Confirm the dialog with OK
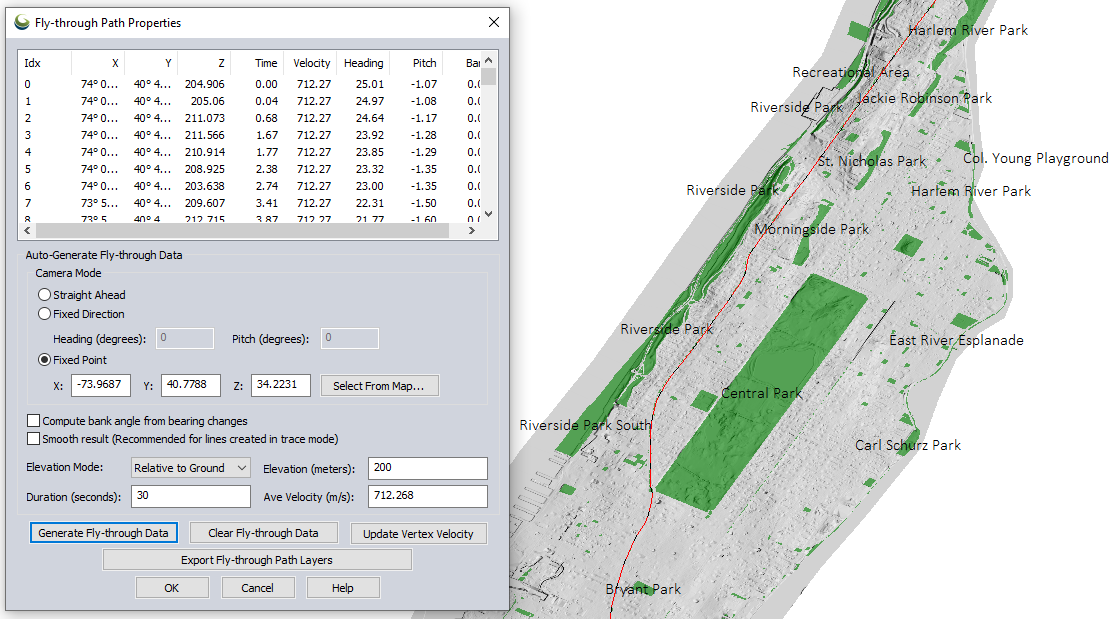 pos(172,588)
